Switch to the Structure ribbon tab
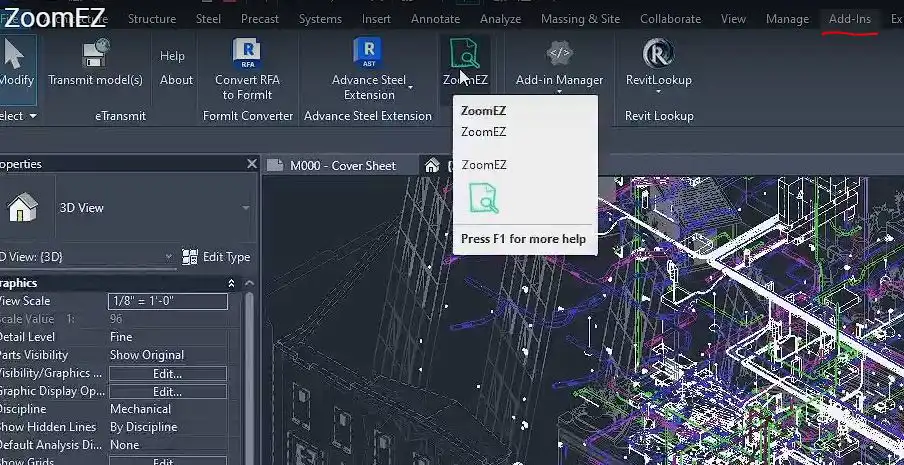Viewport: 904px width, 465px height. 152,19
